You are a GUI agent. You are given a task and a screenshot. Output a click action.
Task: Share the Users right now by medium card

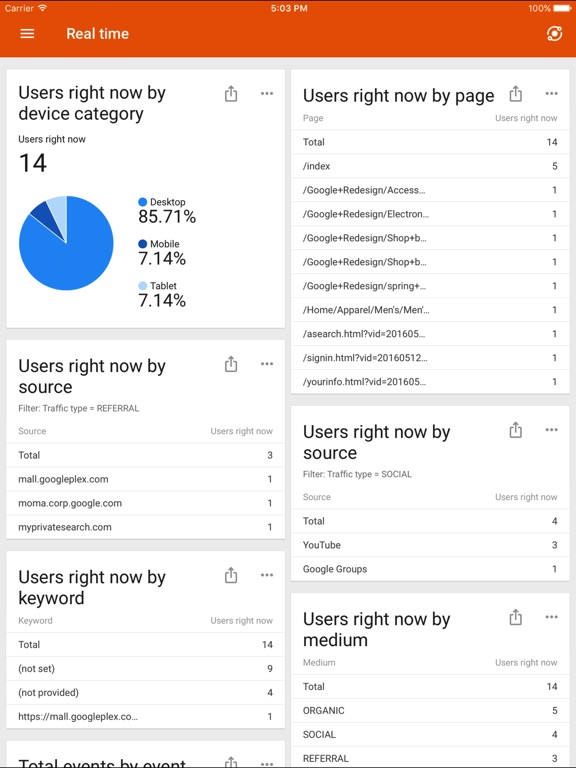pyautogui.click(x=515, y=617)
